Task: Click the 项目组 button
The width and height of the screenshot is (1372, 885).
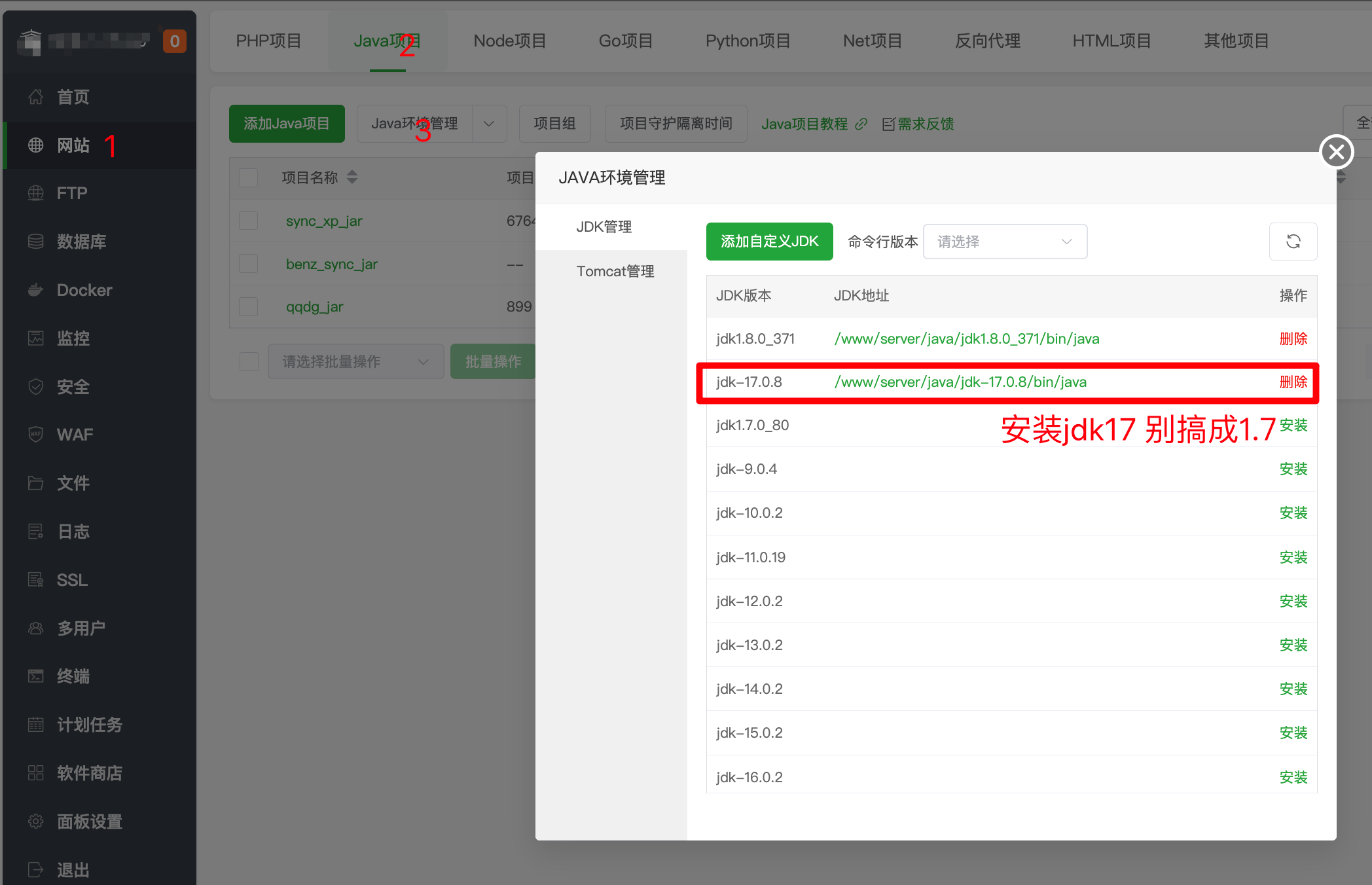Action: point(555,124)
